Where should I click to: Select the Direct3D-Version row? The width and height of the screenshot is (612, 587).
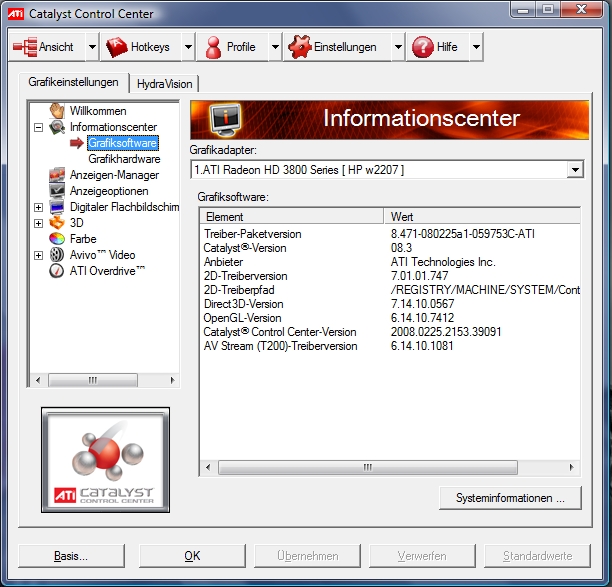[390, 304]
